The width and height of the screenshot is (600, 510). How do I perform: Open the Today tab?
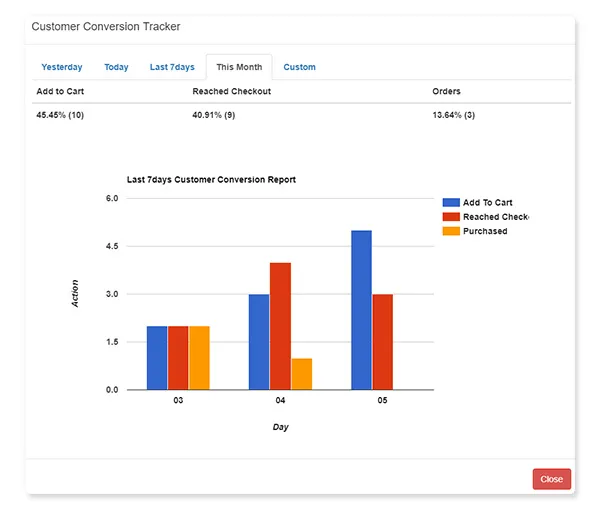tap(116, 68)
